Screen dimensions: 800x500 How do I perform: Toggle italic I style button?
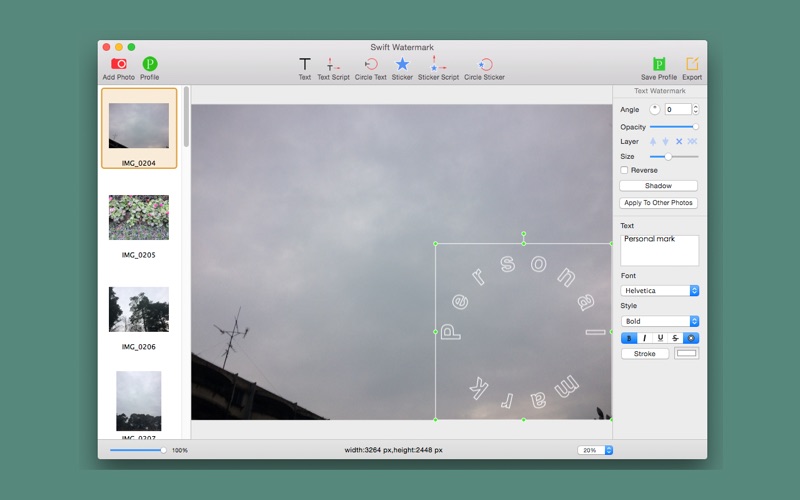click(x=644, y=338)
